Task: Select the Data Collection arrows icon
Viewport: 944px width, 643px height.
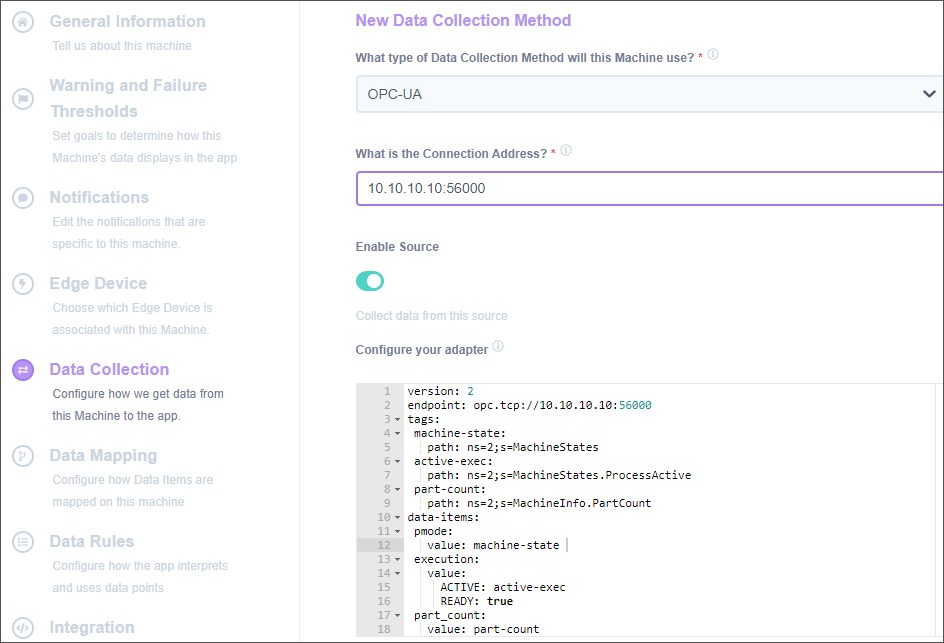Action: point(22,369)
